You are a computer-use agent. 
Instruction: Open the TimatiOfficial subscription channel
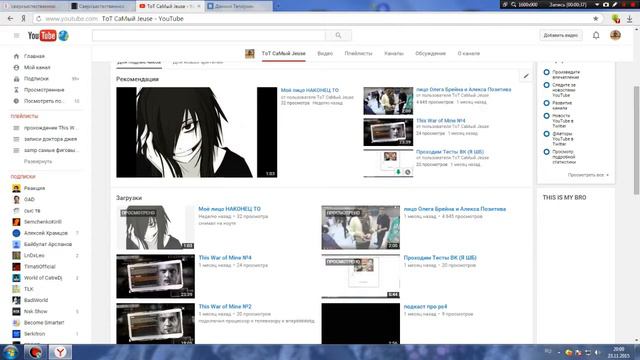coord(40,267)
